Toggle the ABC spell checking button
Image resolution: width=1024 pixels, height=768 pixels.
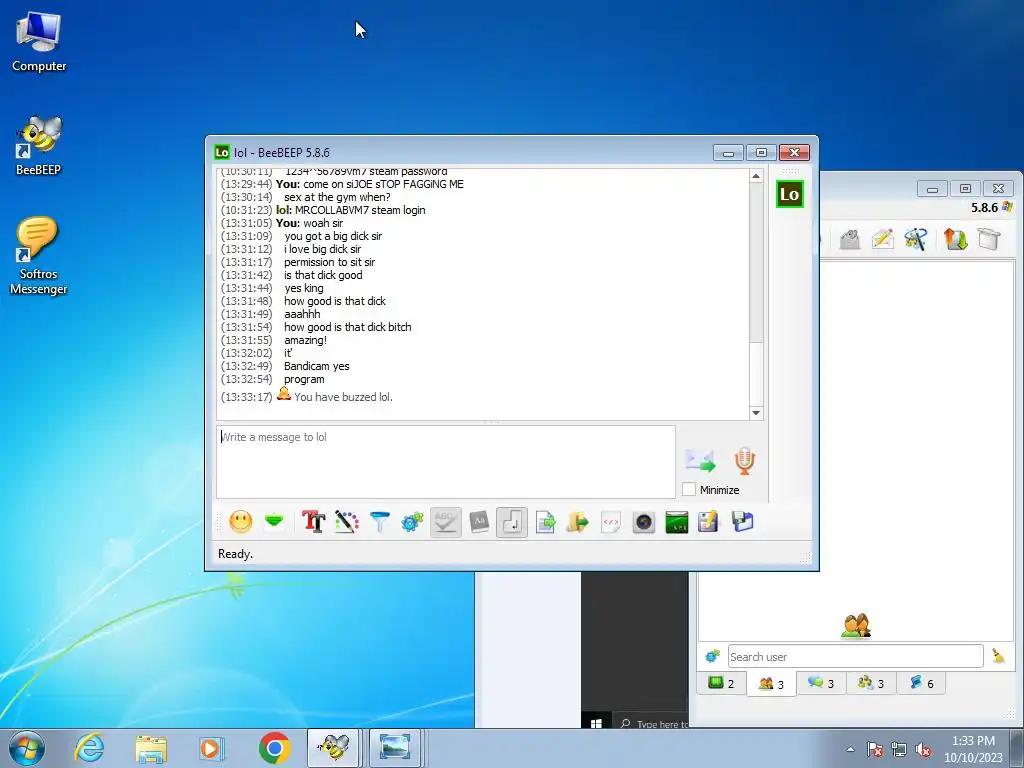445,522
